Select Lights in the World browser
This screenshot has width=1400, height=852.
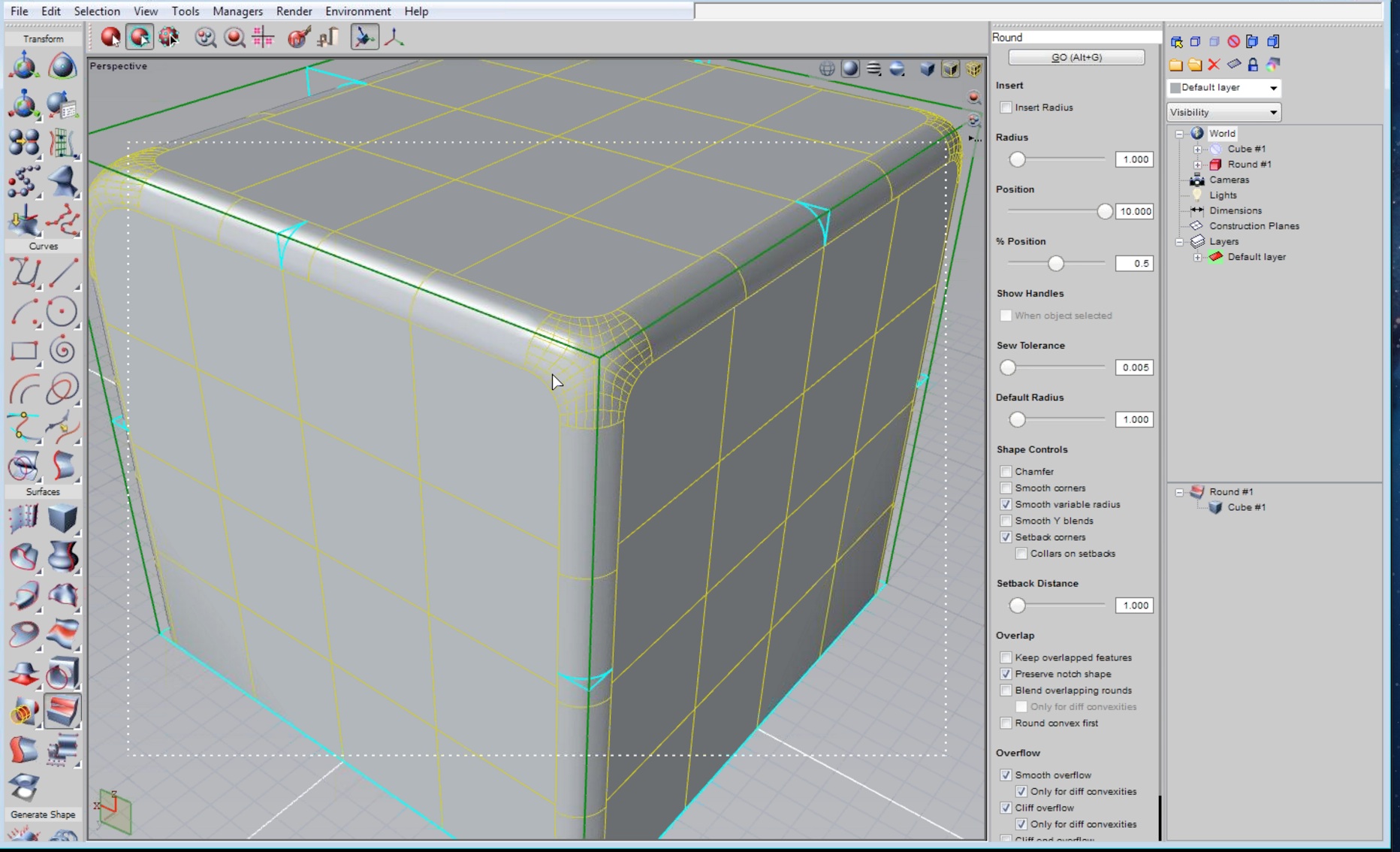1223,195
